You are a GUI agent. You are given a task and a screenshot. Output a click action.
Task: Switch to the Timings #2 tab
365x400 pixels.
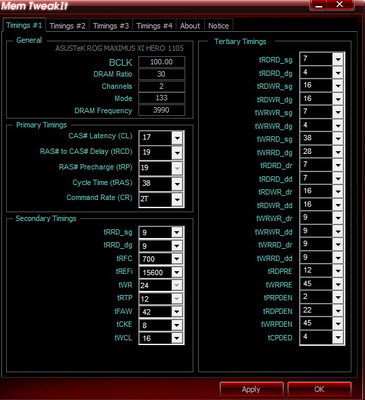click(x=67, y=26)
